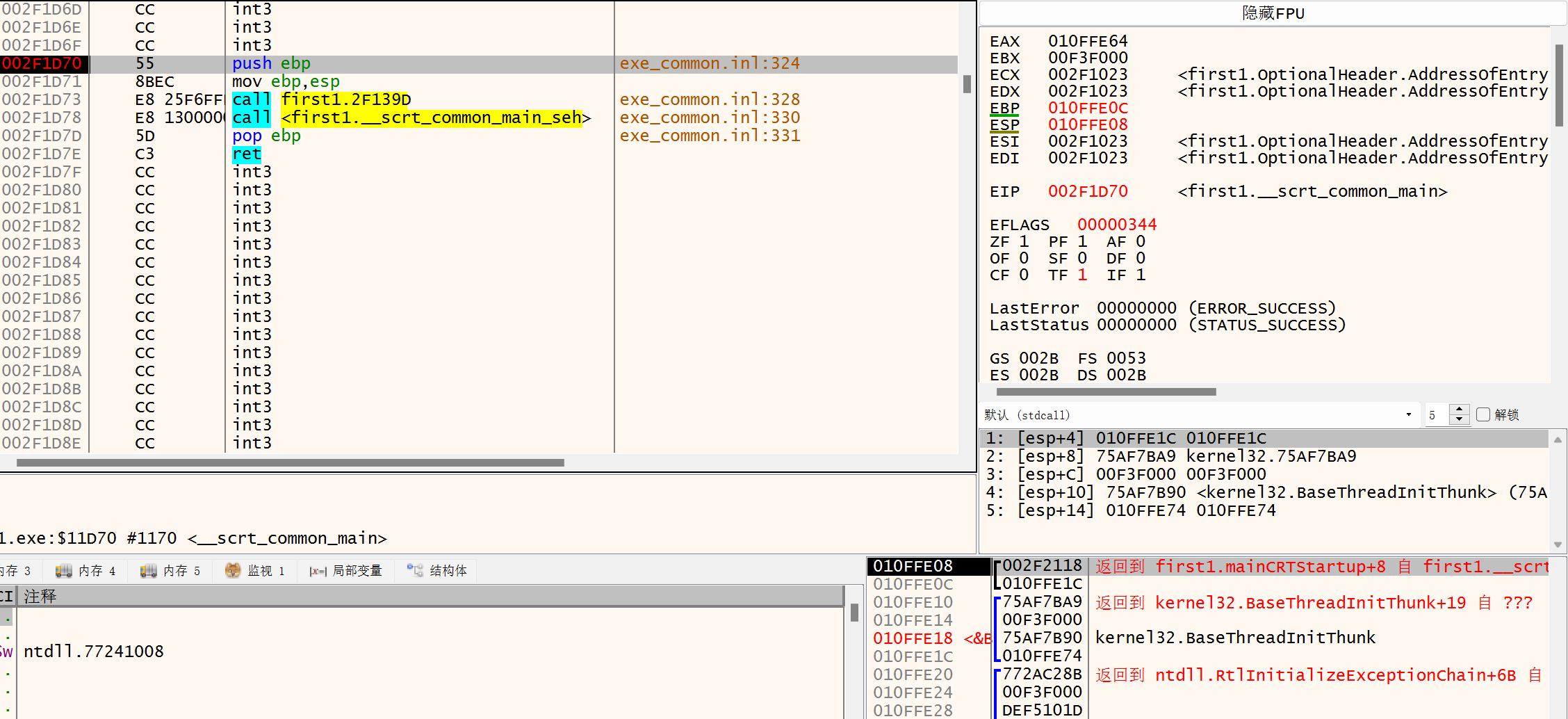
Task: Click the disassembly horizontal scrollbar
Action: click(x=291, y=463)
